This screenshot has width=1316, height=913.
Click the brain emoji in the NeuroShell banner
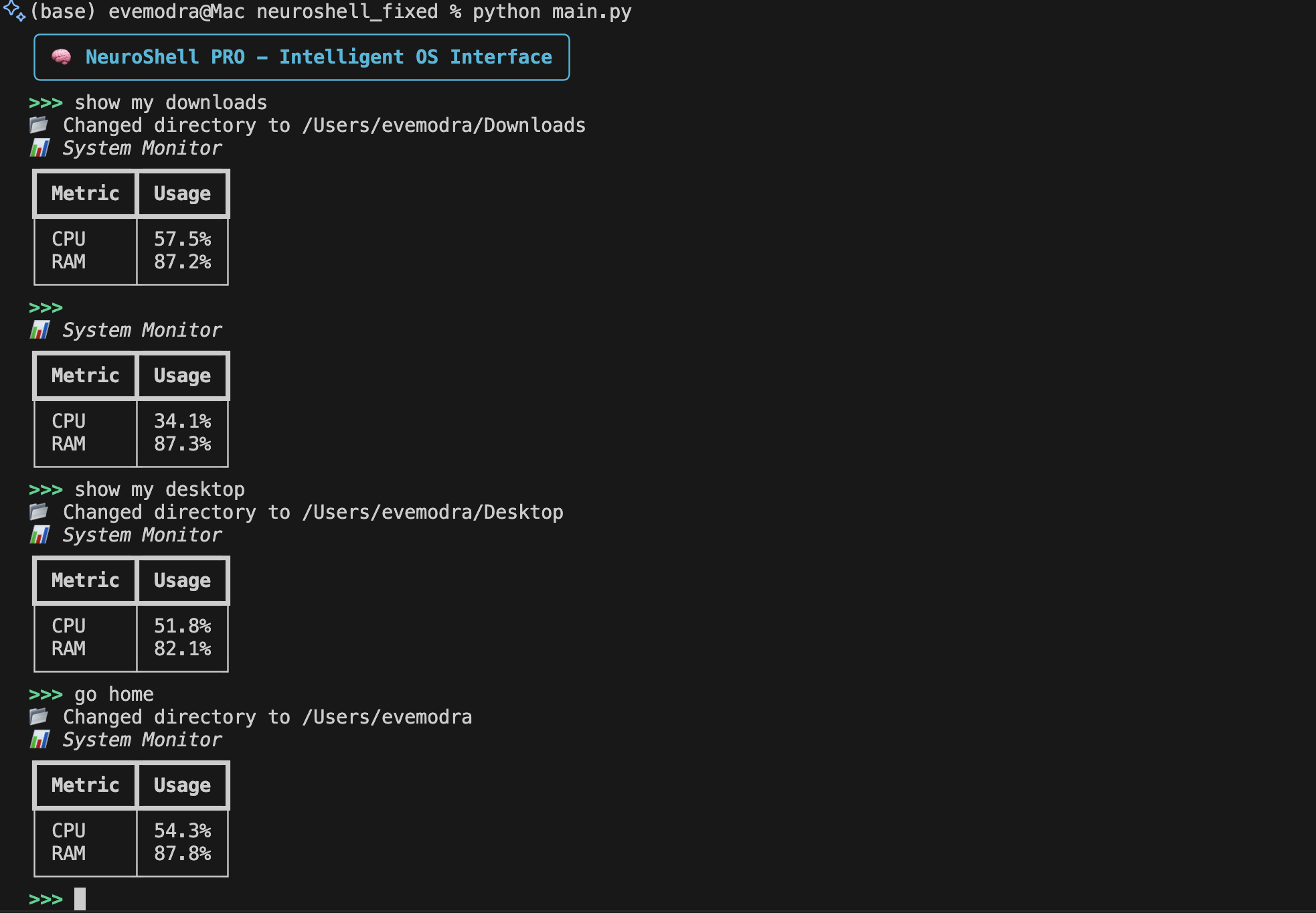pos(62,57)
